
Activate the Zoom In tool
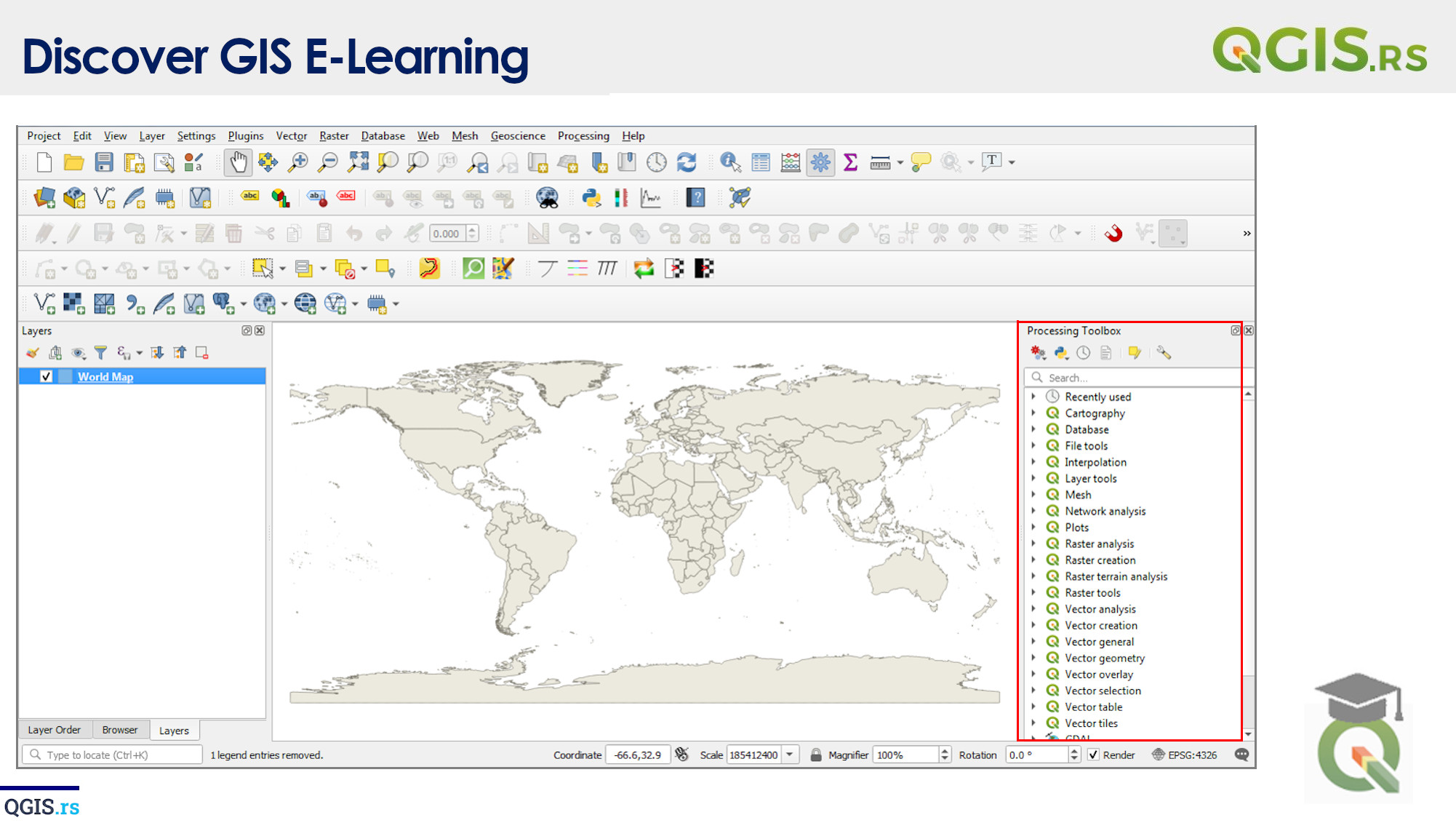[297, 162]
